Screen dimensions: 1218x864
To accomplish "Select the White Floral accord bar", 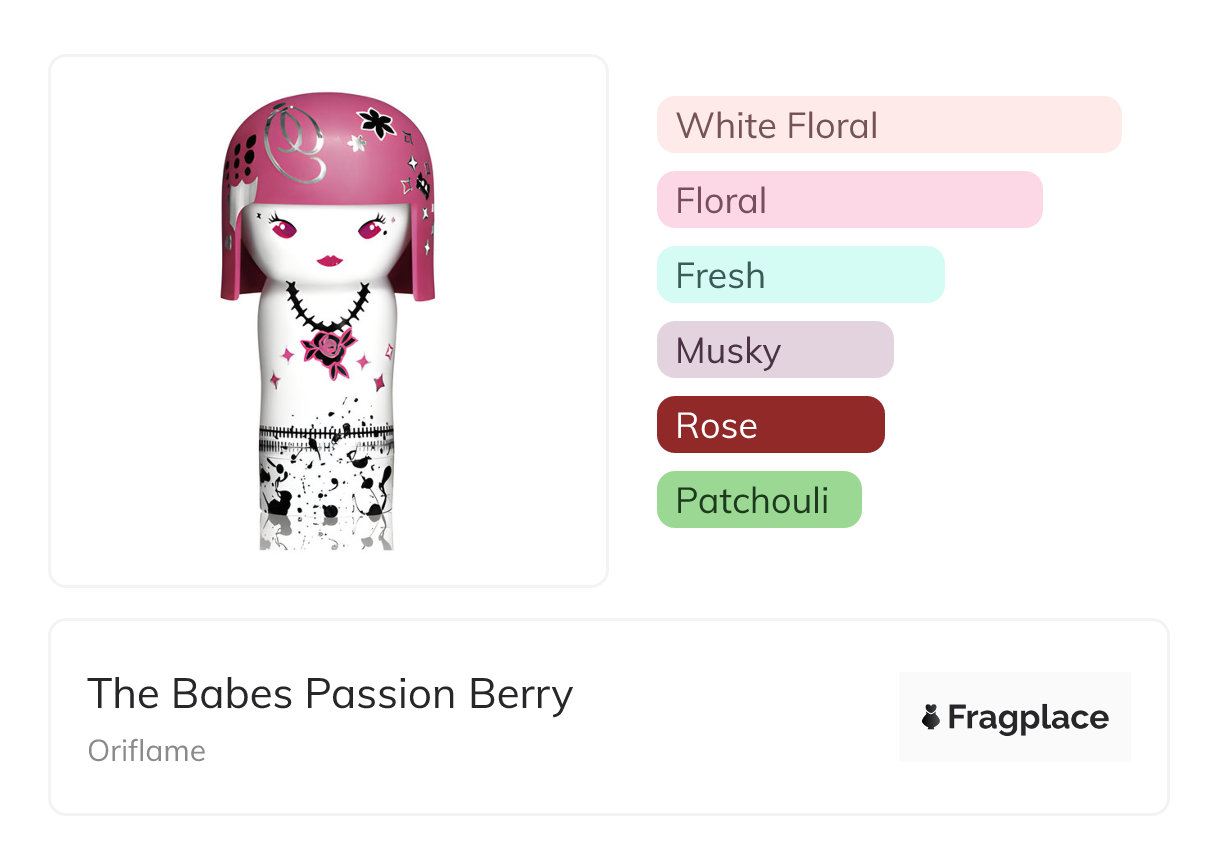I will point(888,125).
